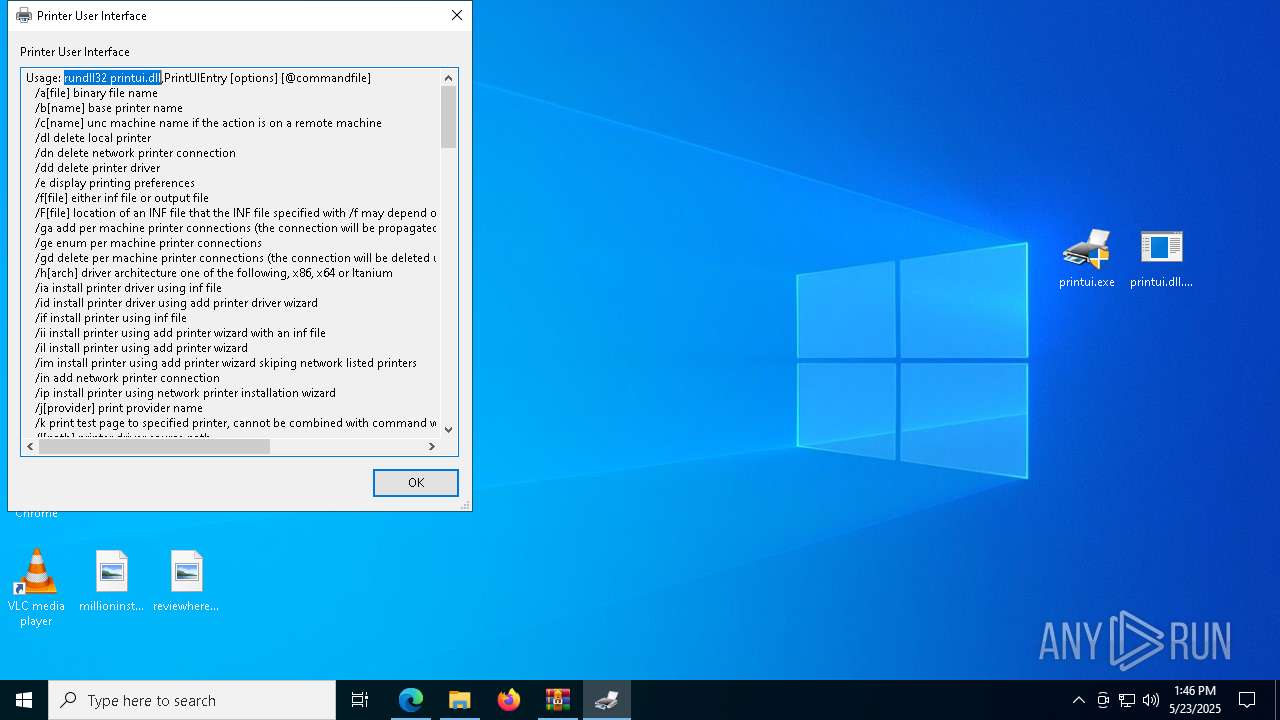Click the '/b[name] base printer name' line
This screenshot has height=720, width=1280.
tap(109, 108)
